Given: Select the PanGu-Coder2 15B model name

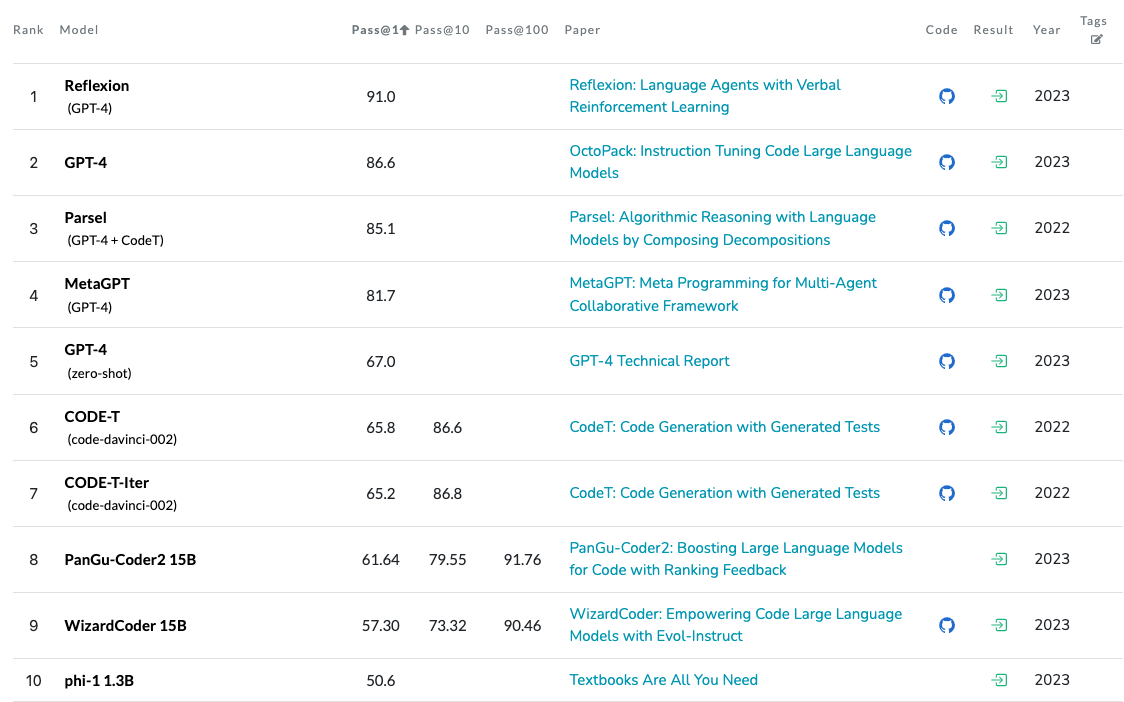Looking at the screenshot, I should pos(130,559).
